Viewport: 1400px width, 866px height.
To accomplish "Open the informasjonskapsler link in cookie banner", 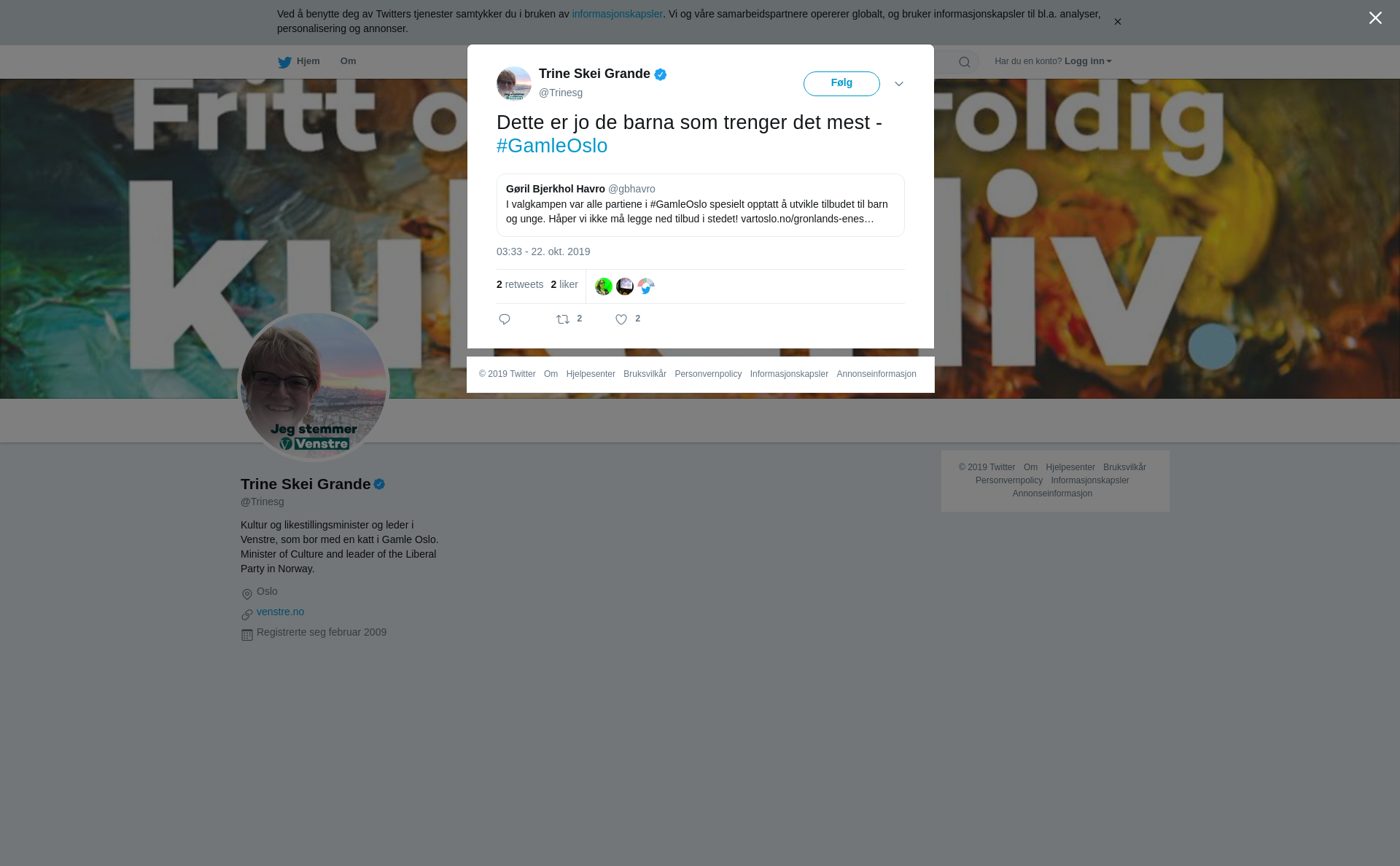I will [618, 14].
